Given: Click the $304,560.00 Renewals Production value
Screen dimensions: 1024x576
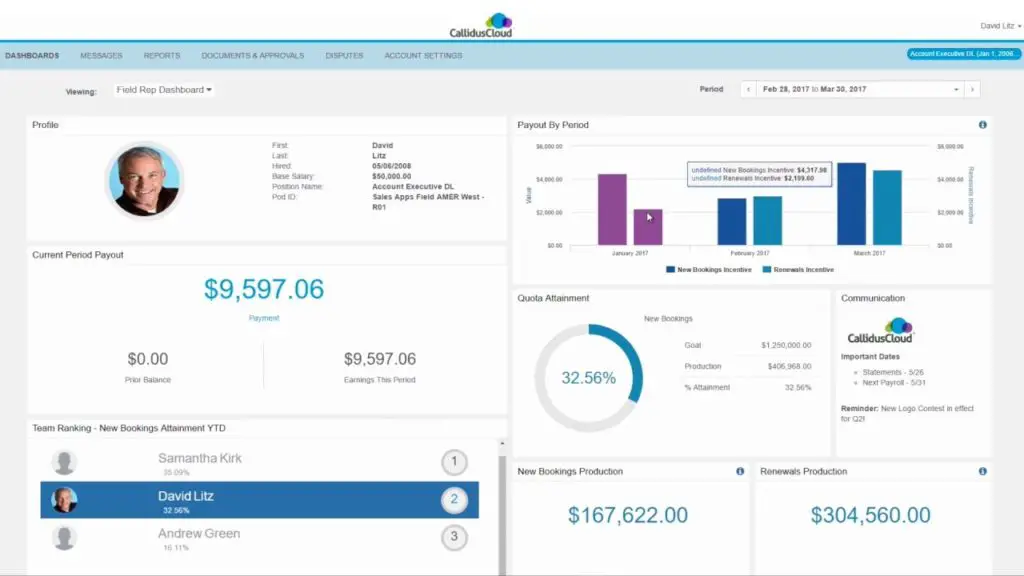Looking at the screenshot, I should (871, 515).
